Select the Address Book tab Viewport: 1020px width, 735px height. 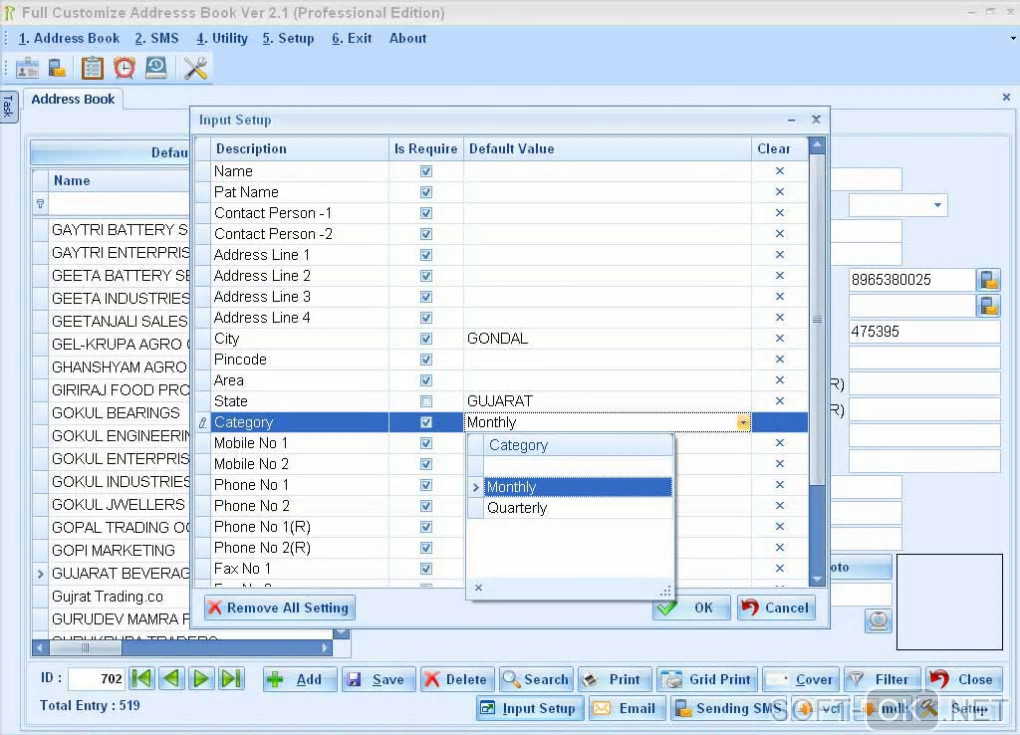coord(73,99)
